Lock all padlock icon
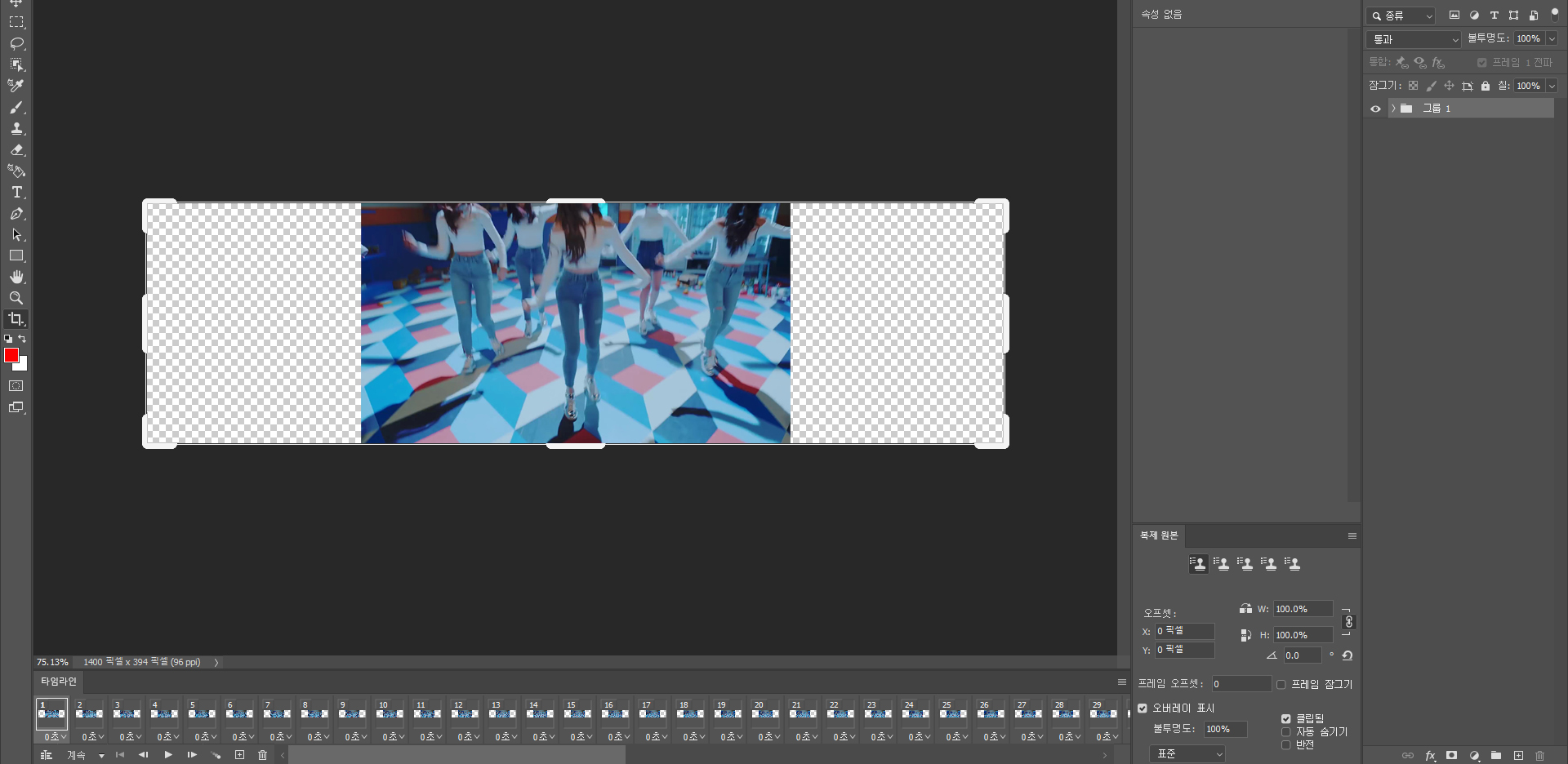The image size is (1568, 764). click(1486, 86)
